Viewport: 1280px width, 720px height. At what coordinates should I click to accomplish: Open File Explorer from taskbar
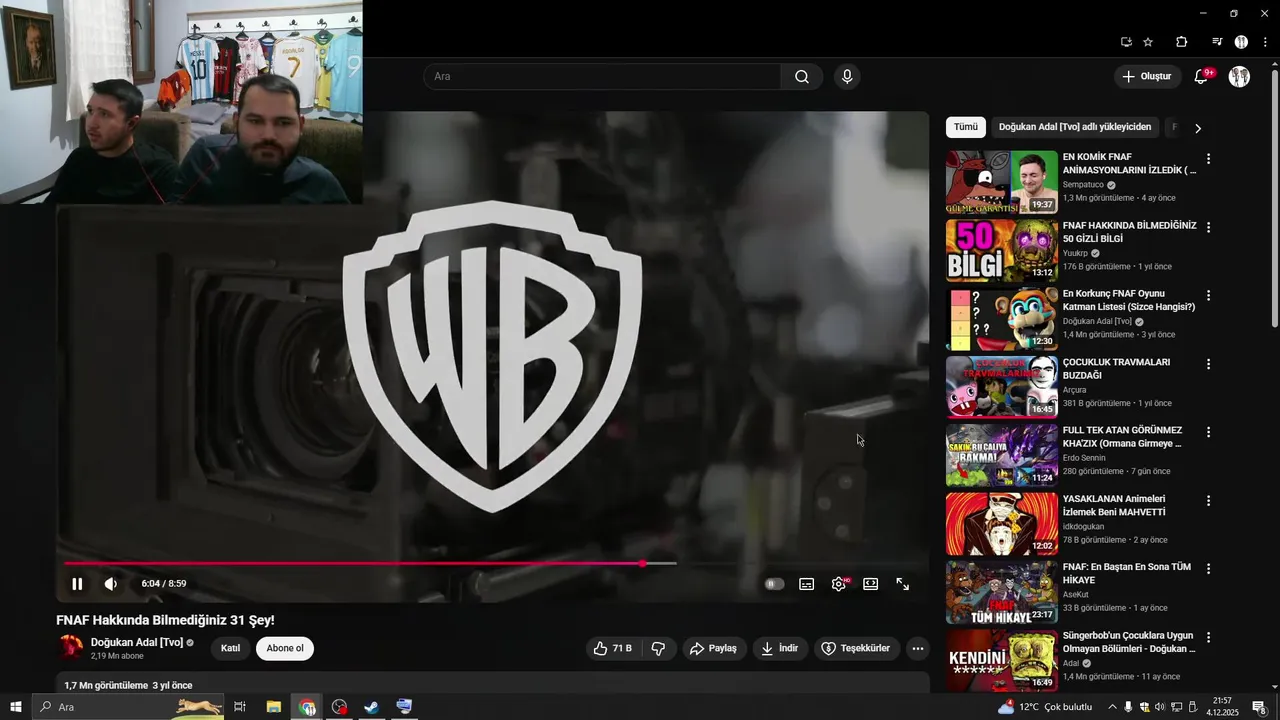[x=274, y=707]
